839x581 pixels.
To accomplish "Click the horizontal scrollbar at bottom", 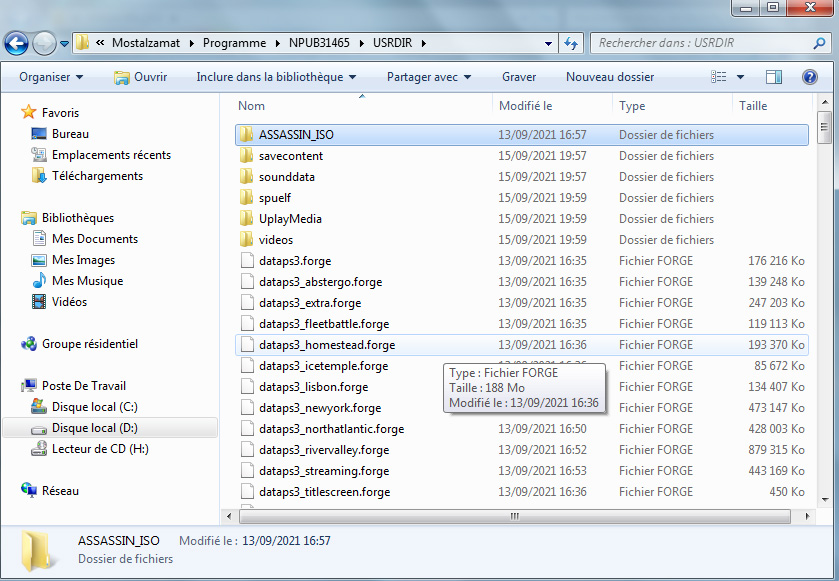I will [515, 516].
